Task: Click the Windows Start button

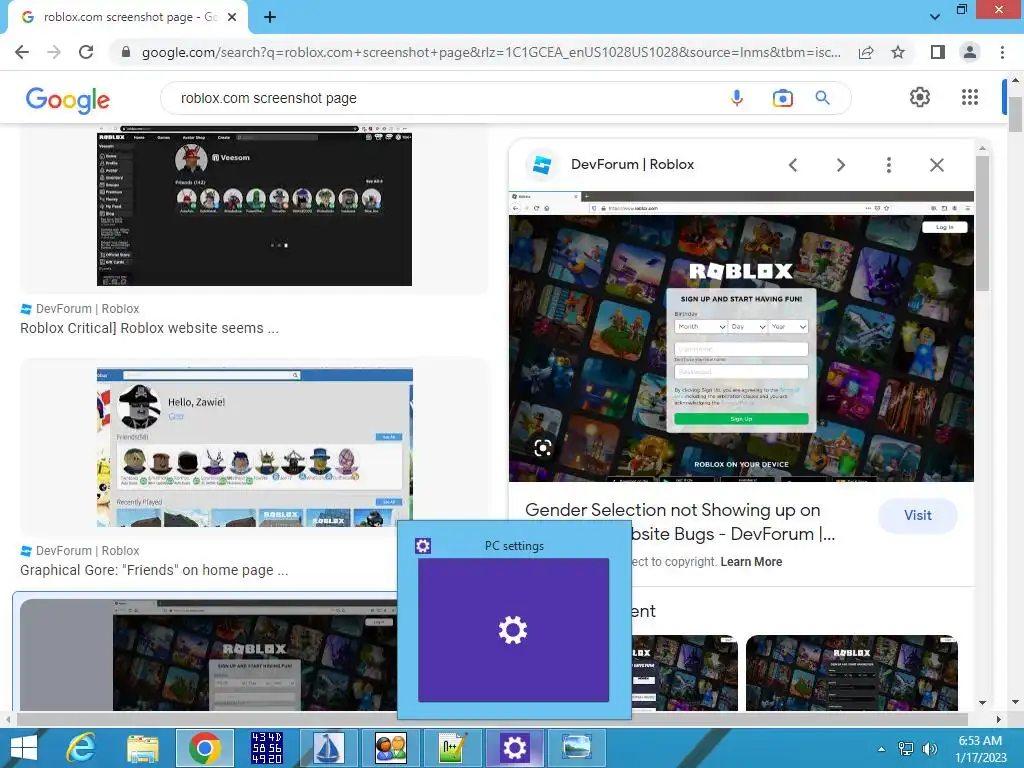Action: 23,748
